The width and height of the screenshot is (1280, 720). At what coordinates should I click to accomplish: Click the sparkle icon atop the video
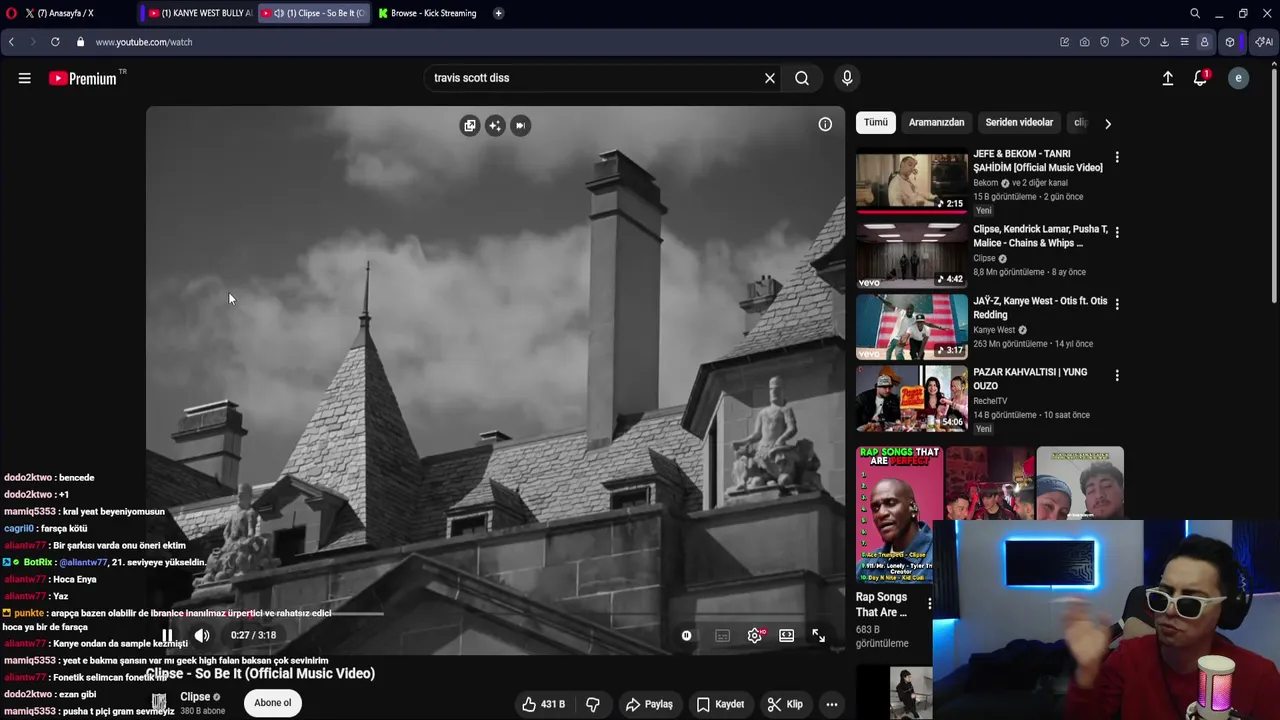tap(495, 125)
